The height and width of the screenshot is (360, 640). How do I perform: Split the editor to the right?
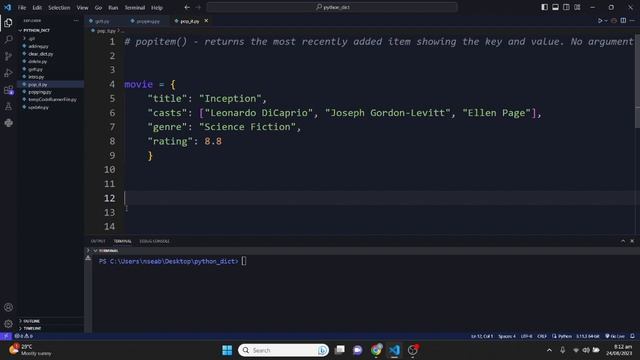tap(623, 21)
